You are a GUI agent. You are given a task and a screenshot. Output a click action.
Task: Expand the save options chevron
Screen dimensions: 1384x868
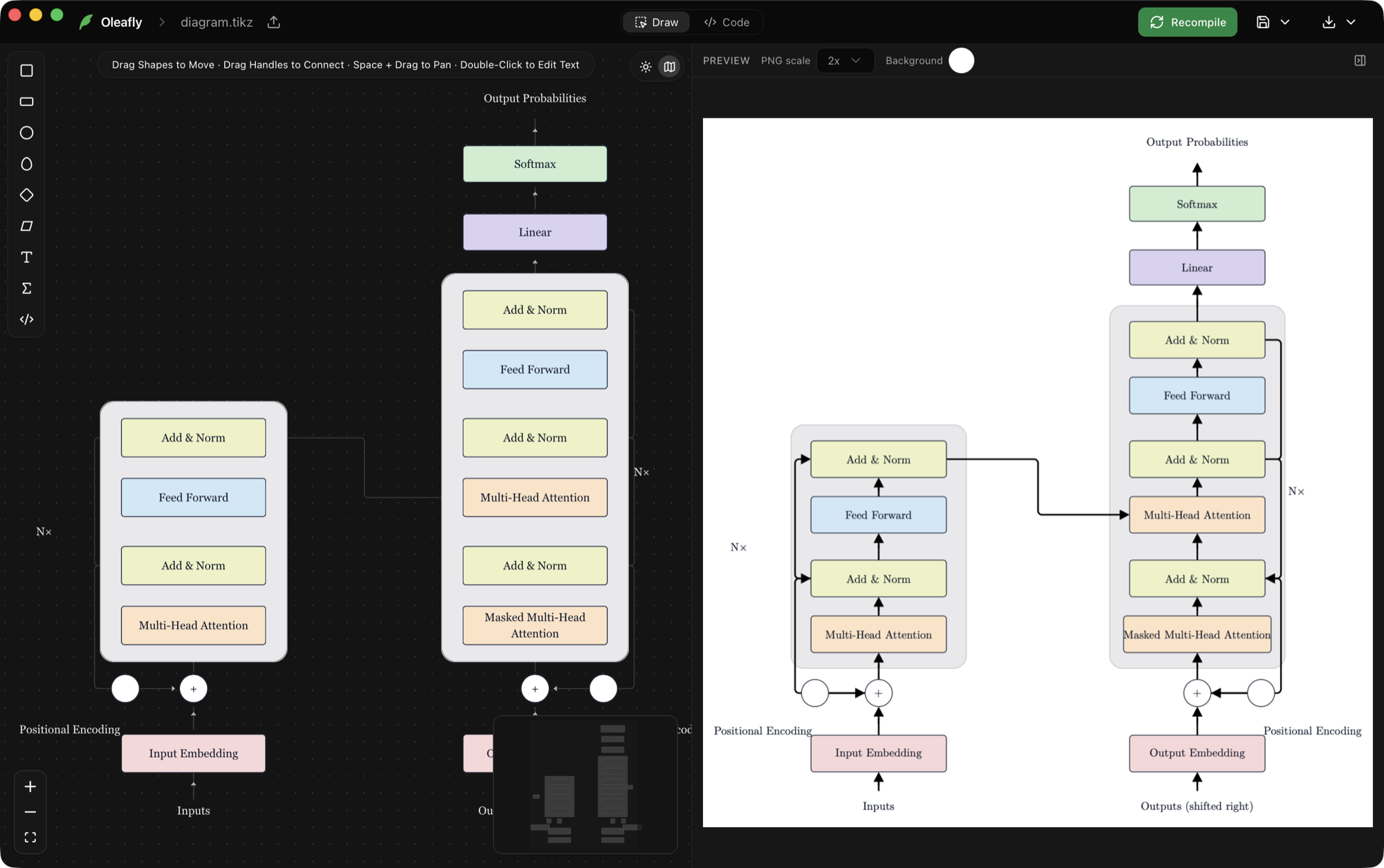(1285, 22)
